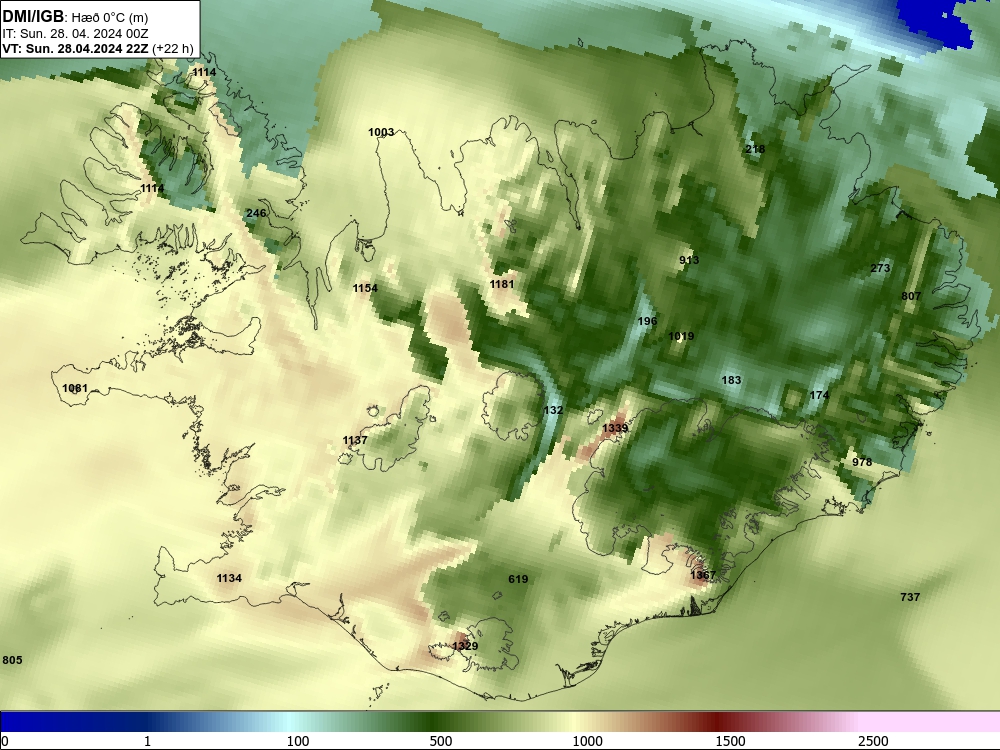Click the 807 map value
Image resolution: width=1000 pixels, height=750 pixels.
pyautogui.click(x=911, y=296)
